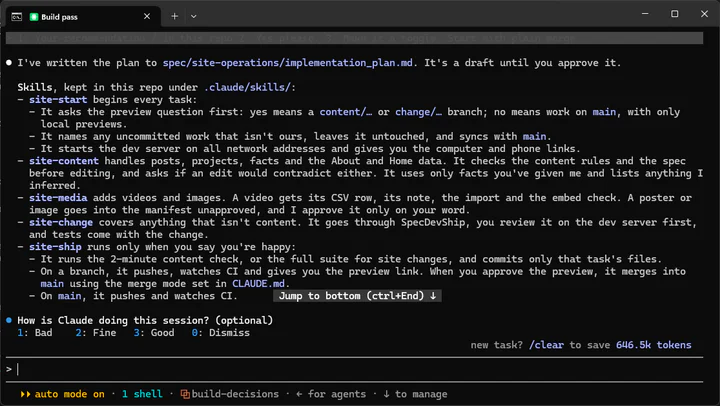Close the Build pass tab

(x=147, y=17)
